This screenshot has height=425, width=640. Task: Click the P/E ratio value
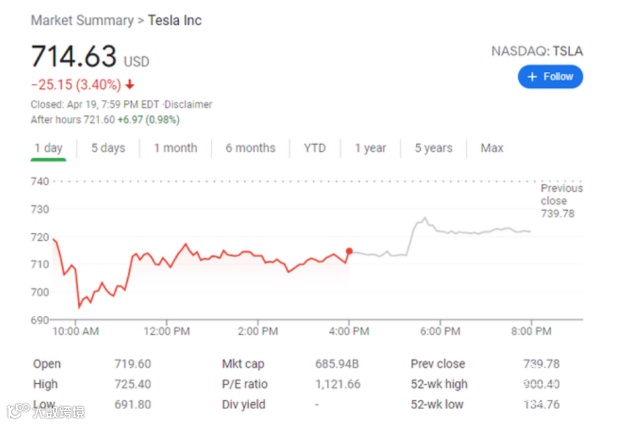click(336, 384)
